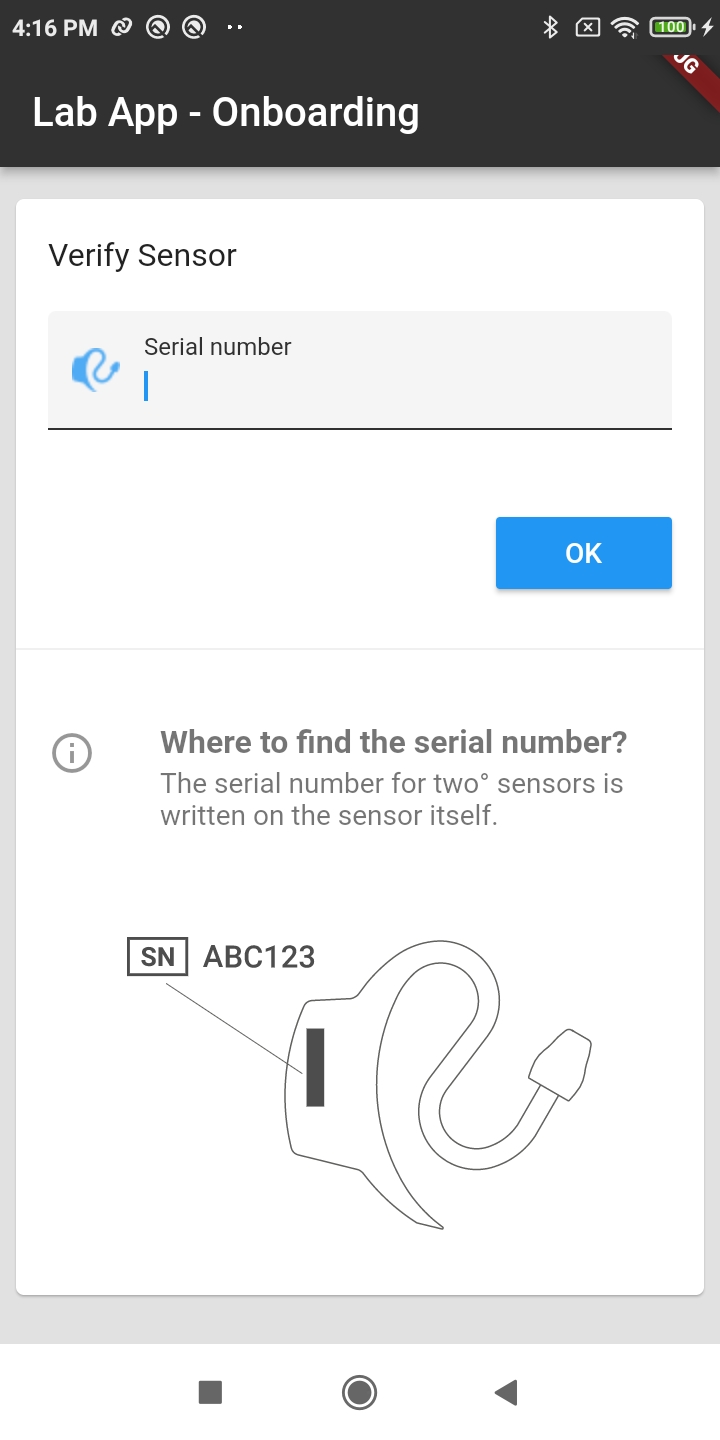This screenshot has height=1440, width=720.
Task: Tap the battery 100 indicator
Action: click(670, 28)
